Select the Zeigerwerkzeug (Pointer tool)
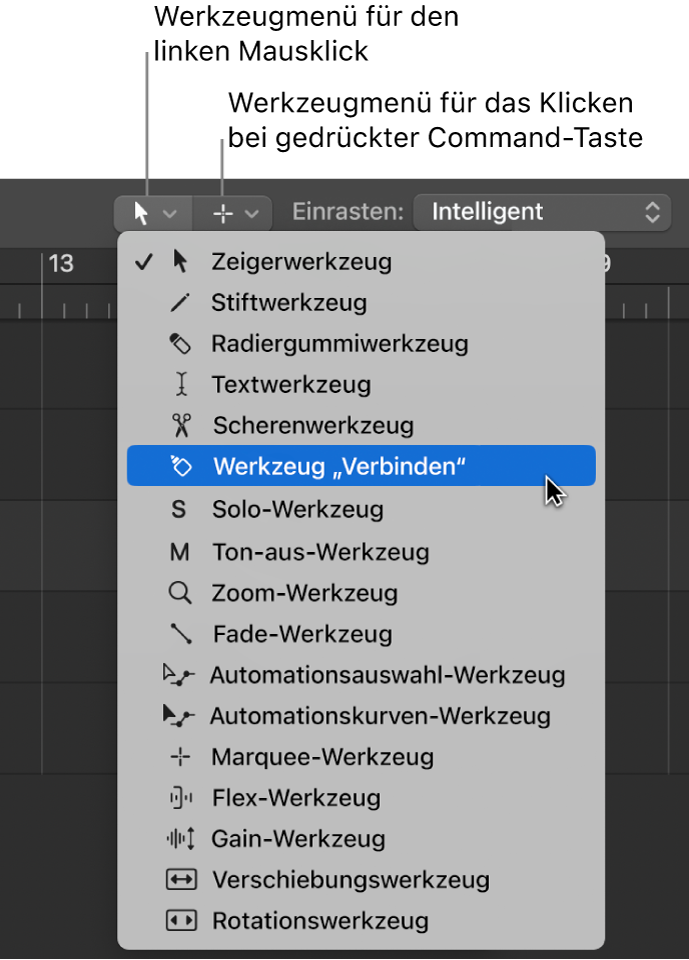The width and height of the screenshot is (689, 960). [300, 262]
